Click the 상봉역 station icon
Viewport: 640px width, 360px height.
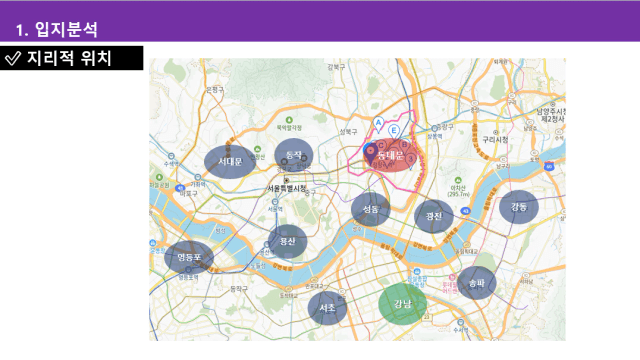434,129
